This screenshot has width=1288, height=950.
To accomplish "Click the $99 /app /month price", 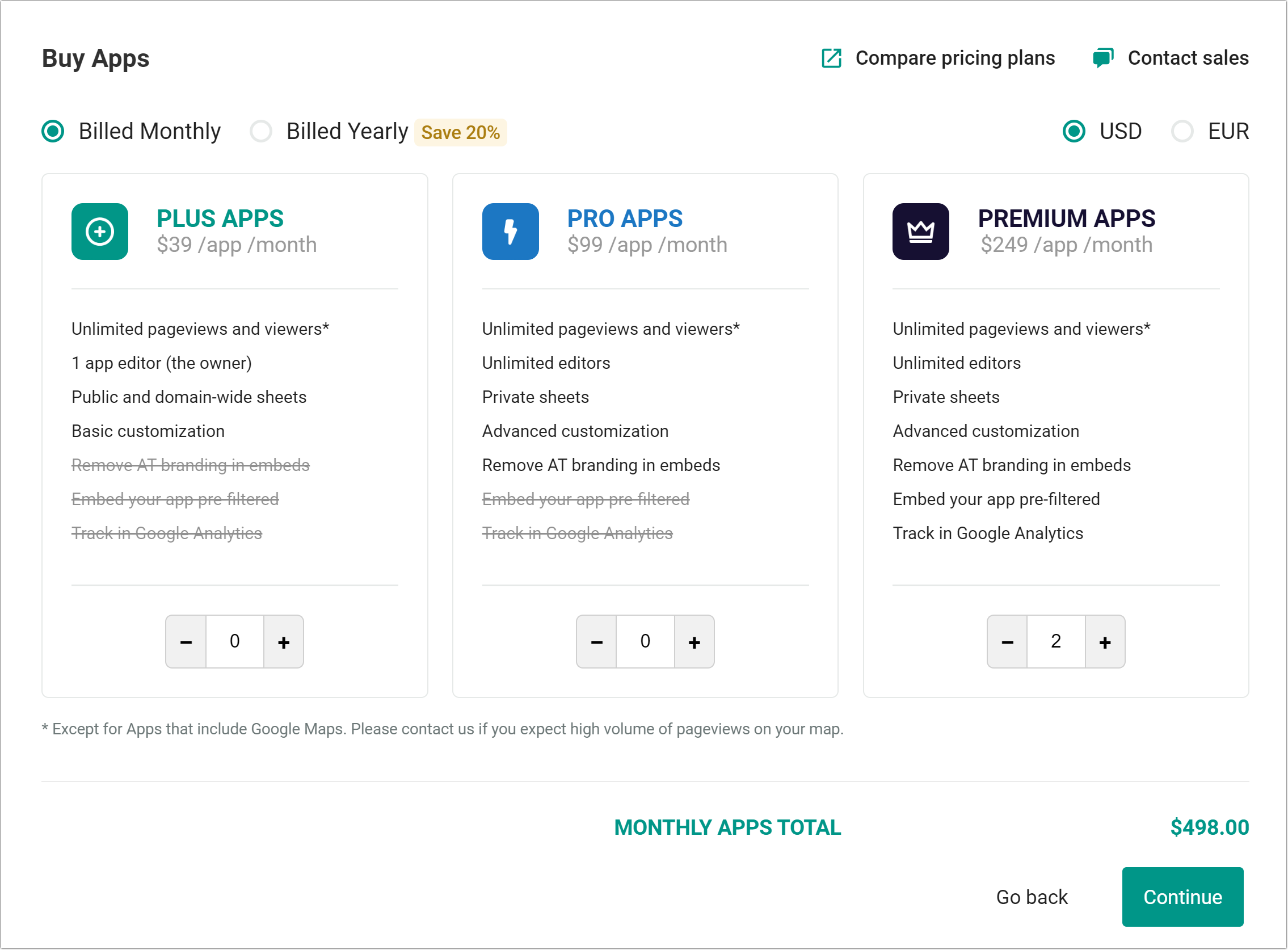I will pos(647,245).
